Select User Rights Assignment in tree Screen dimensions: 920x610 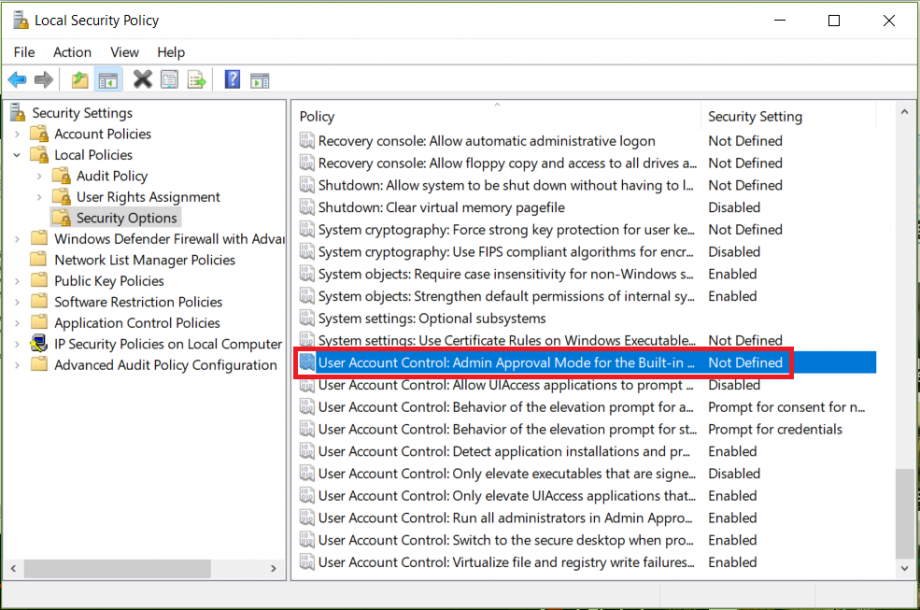click(x=148, y=197)
